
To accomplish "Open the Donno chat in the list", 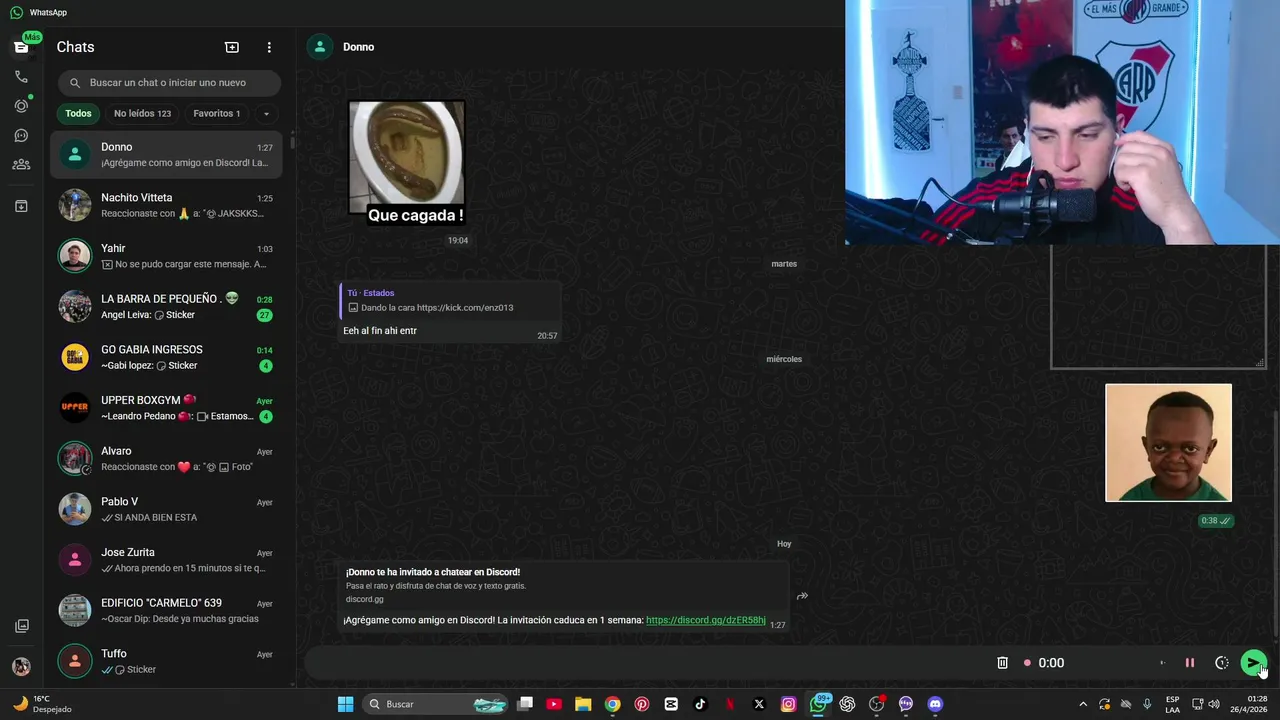I will click(x=166, y=154).
